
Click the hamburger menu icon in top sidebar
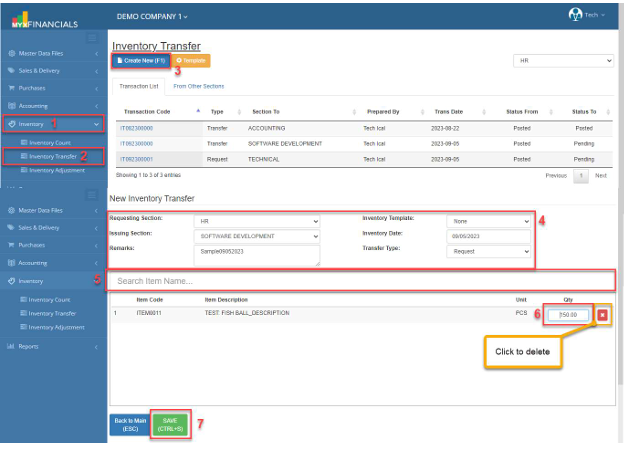pyautogui.click(x=92, y=38)
